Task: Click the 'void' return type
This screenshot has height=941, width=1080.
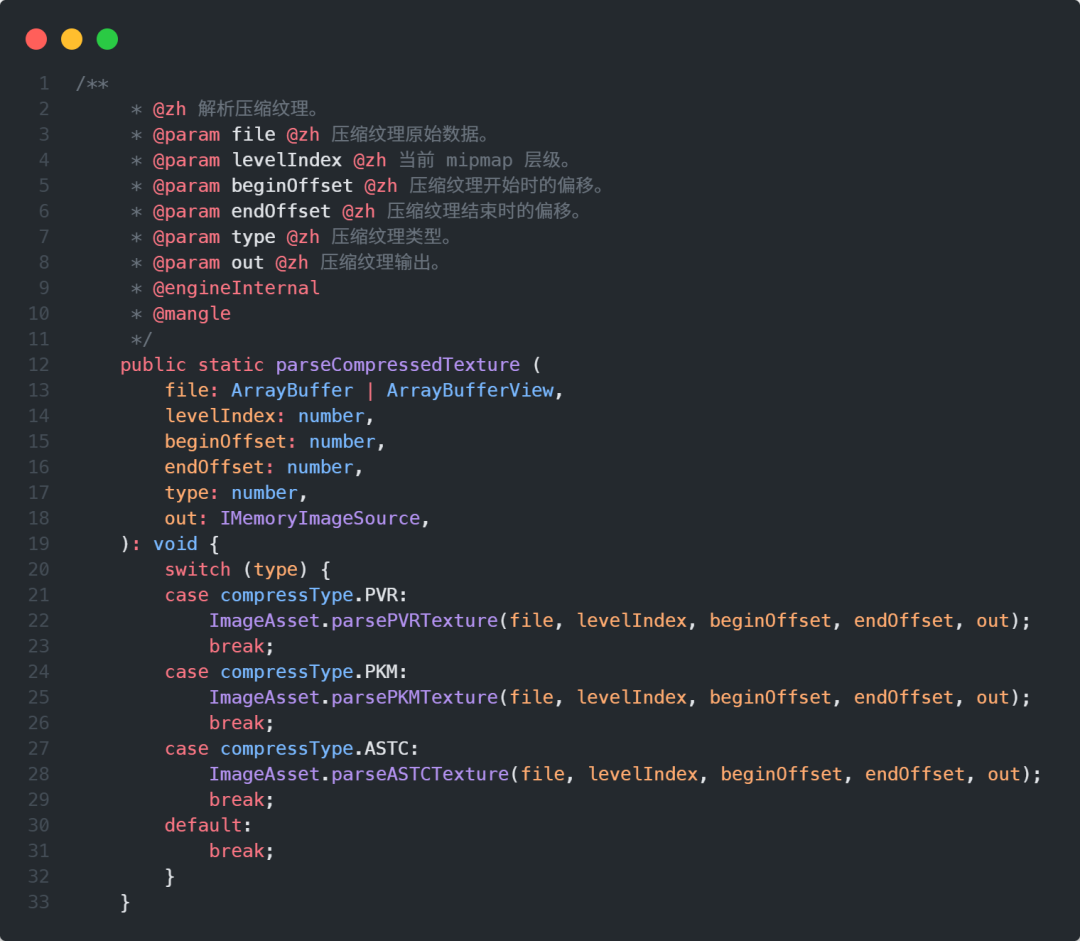Action: (175, 544)
